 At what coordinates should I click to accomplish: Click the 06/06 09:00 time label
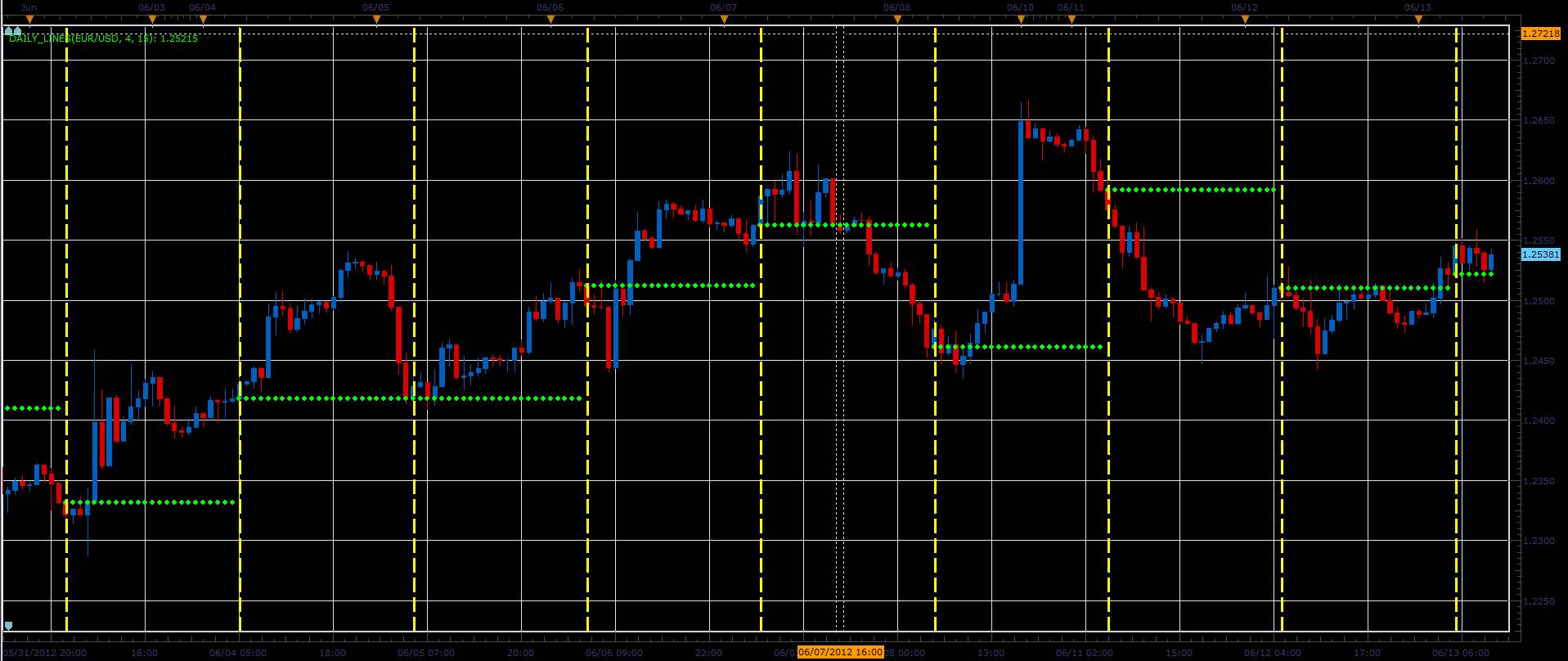[614, 653]
